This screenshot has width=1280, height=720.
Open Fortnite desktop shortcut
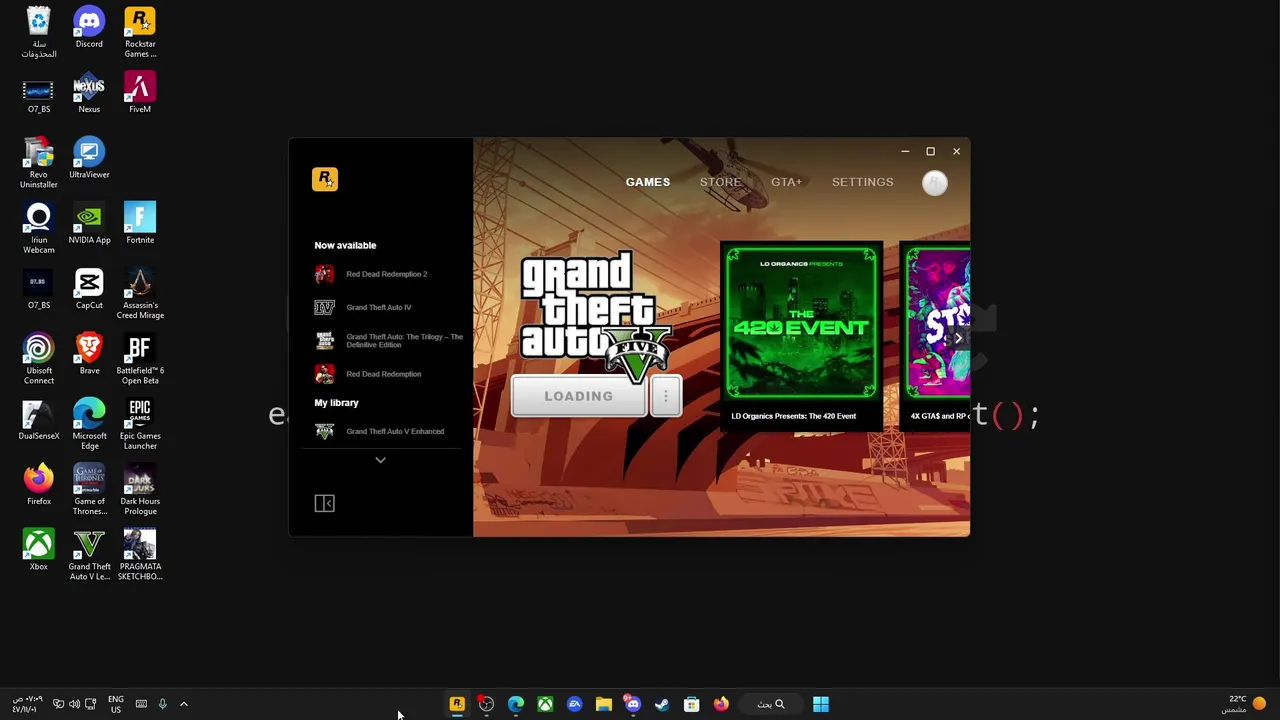pos(140,224)
